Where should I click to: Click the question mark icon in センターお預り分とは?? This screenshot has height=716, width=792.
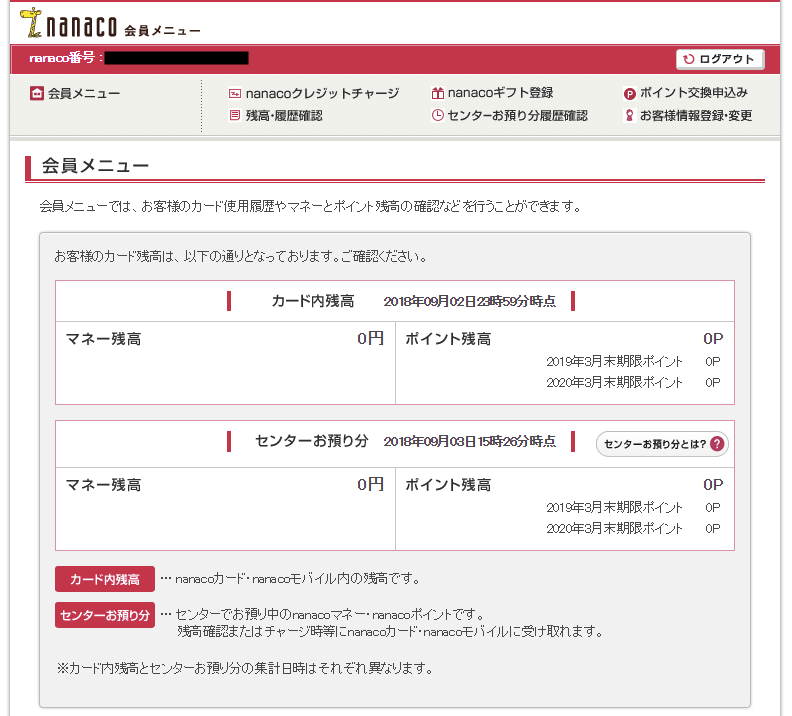click(716, 444)
